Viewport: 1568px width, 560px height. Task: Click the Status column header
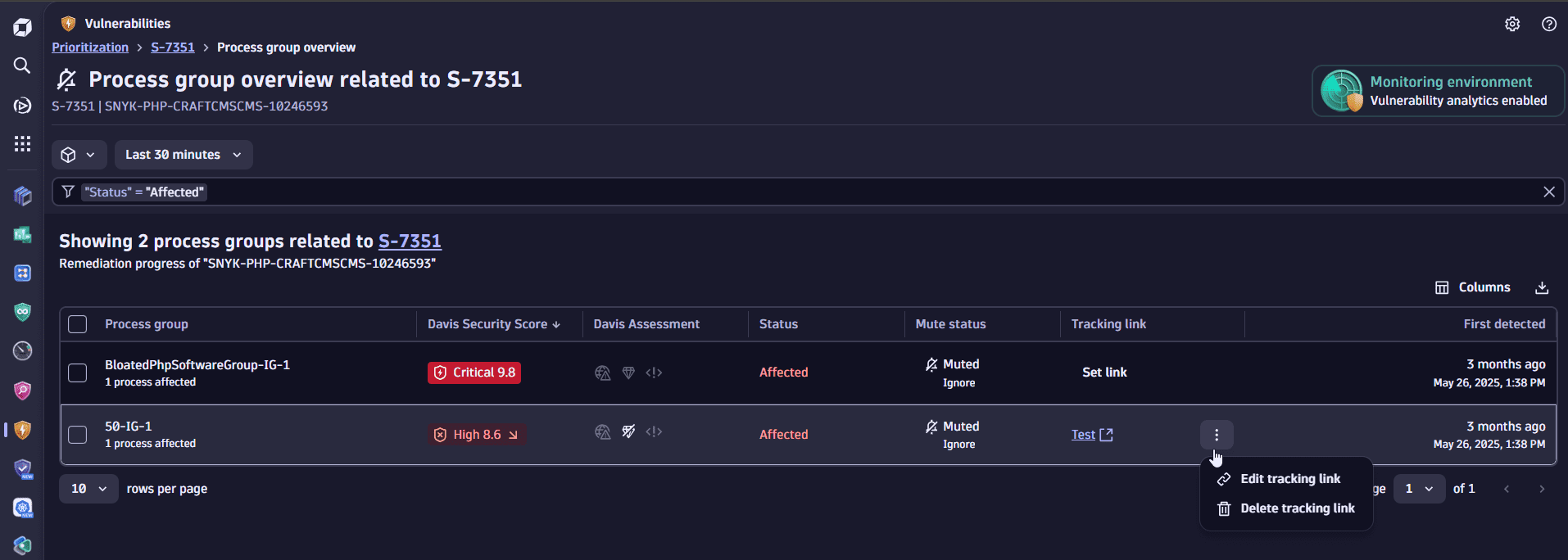[778, 324]
